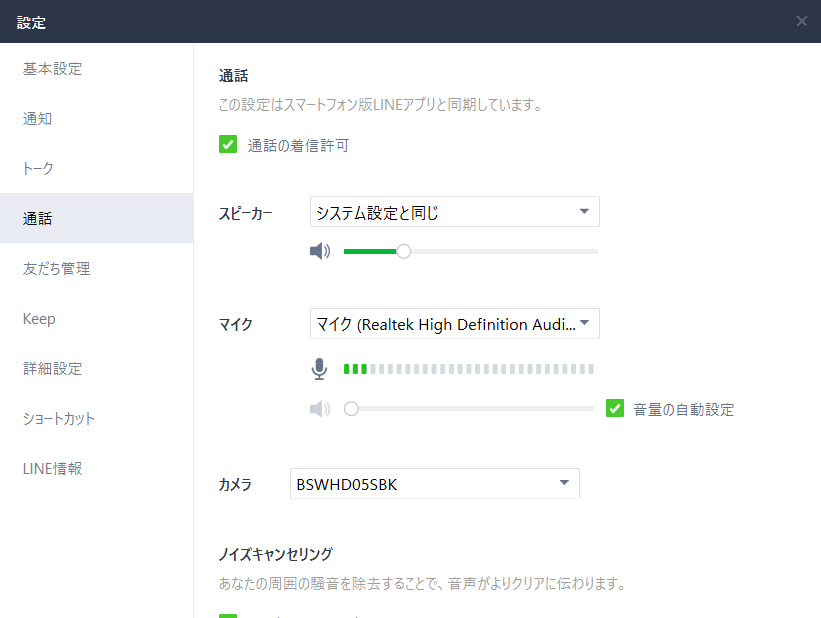This screenshot has height=618, width=821.
Task: Click the 通話 section heading
Action: point(234,76)
